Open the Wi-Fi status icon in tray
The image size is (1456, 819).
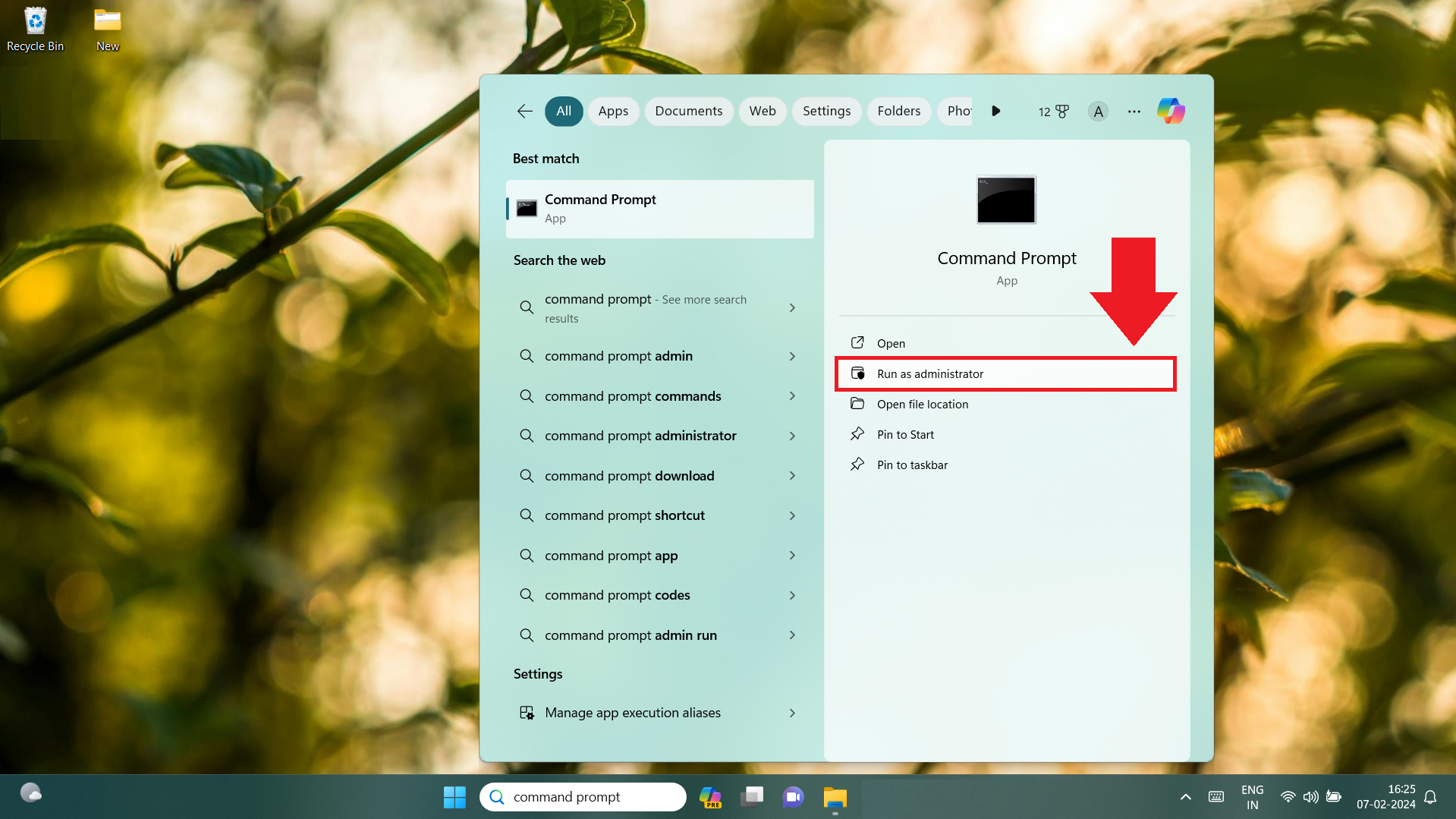point(1288,797)
